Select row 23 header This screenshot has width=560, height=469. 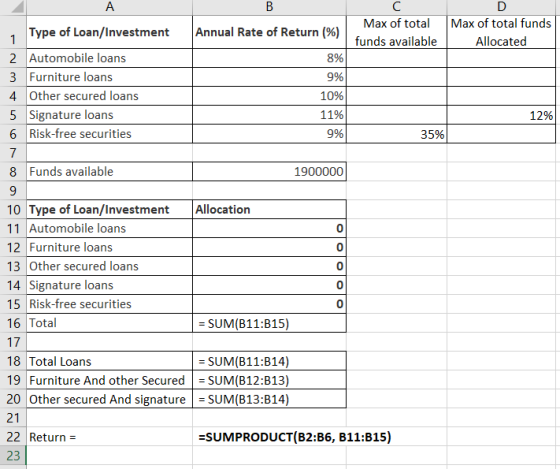coord(13,455)
